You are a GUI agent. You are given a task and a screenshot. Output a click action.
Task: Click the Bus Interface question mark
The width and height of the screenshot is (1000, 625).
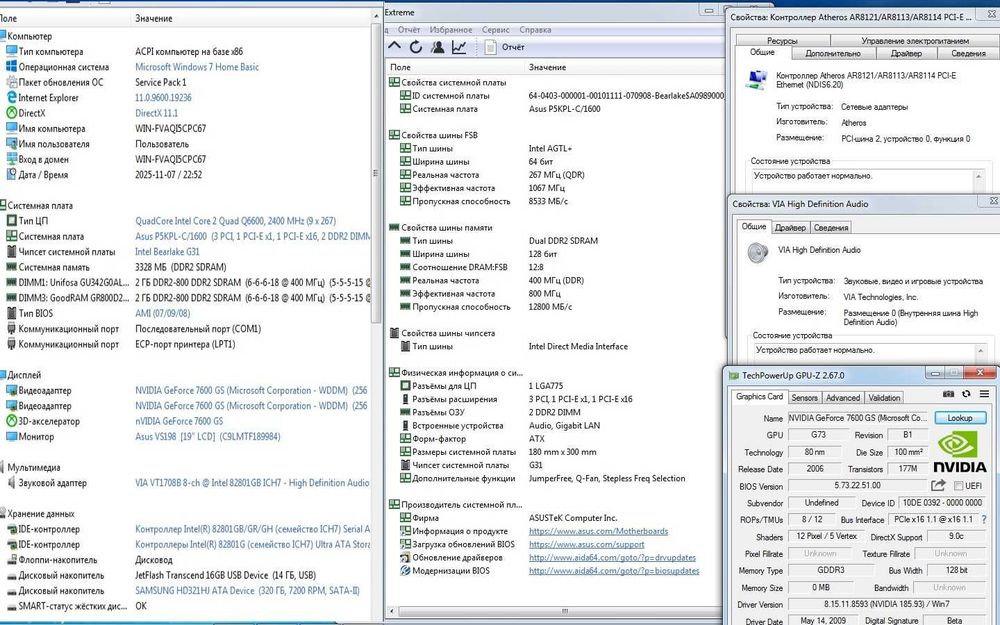(981, 520)
